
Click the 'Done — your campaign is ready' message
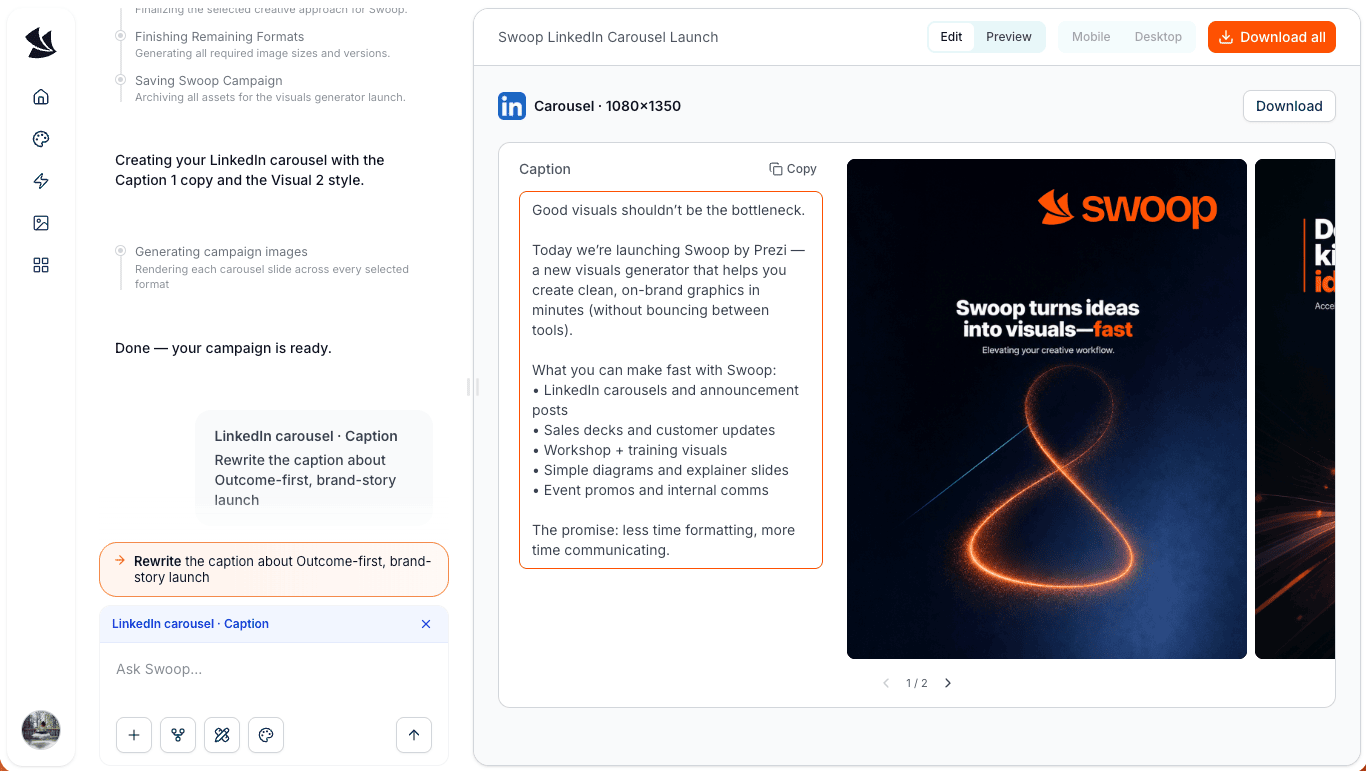[x=223, y=348]
